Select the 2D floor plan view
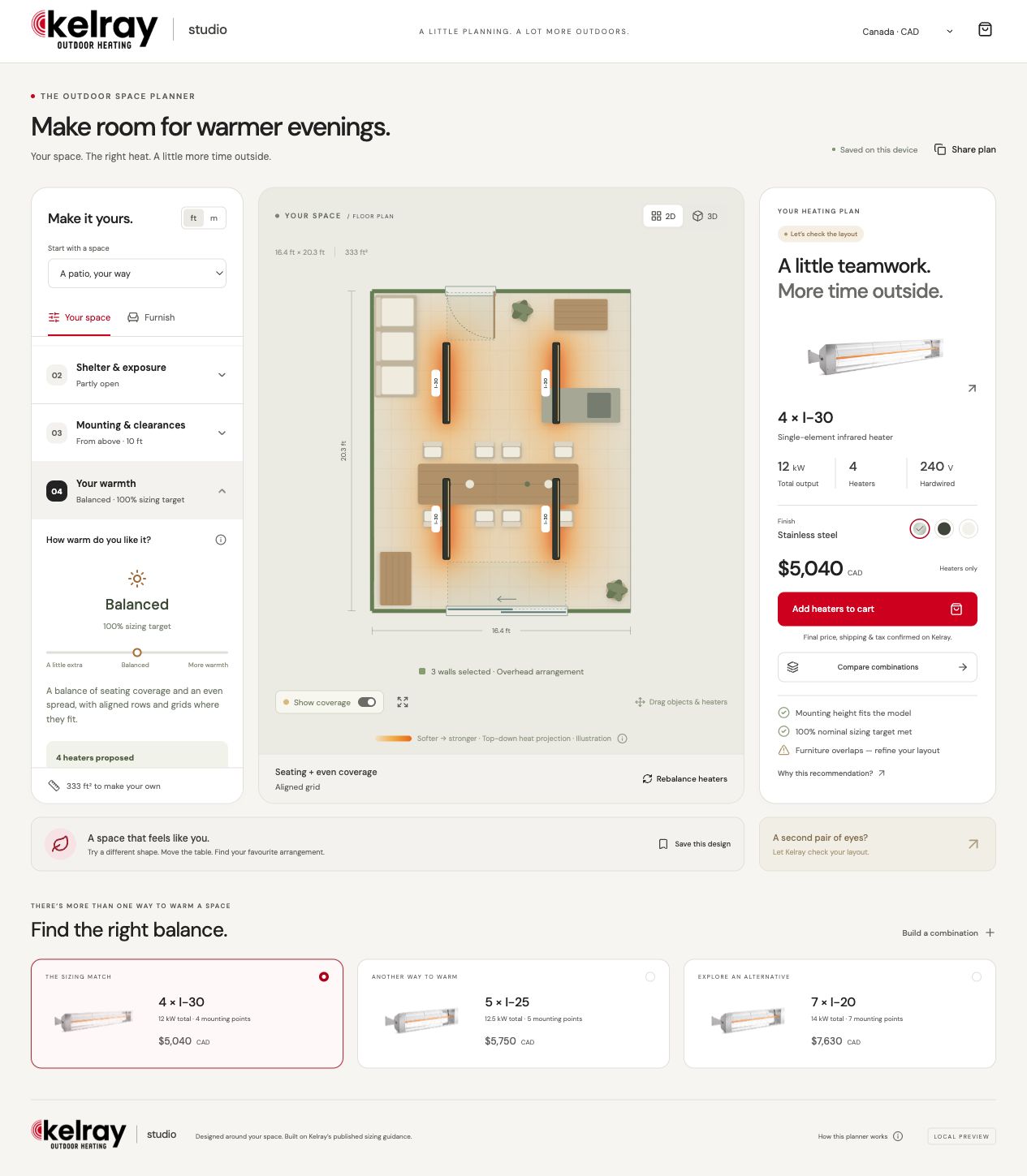This screenshot has height=1176, width=1027. (x=663, y=216)
